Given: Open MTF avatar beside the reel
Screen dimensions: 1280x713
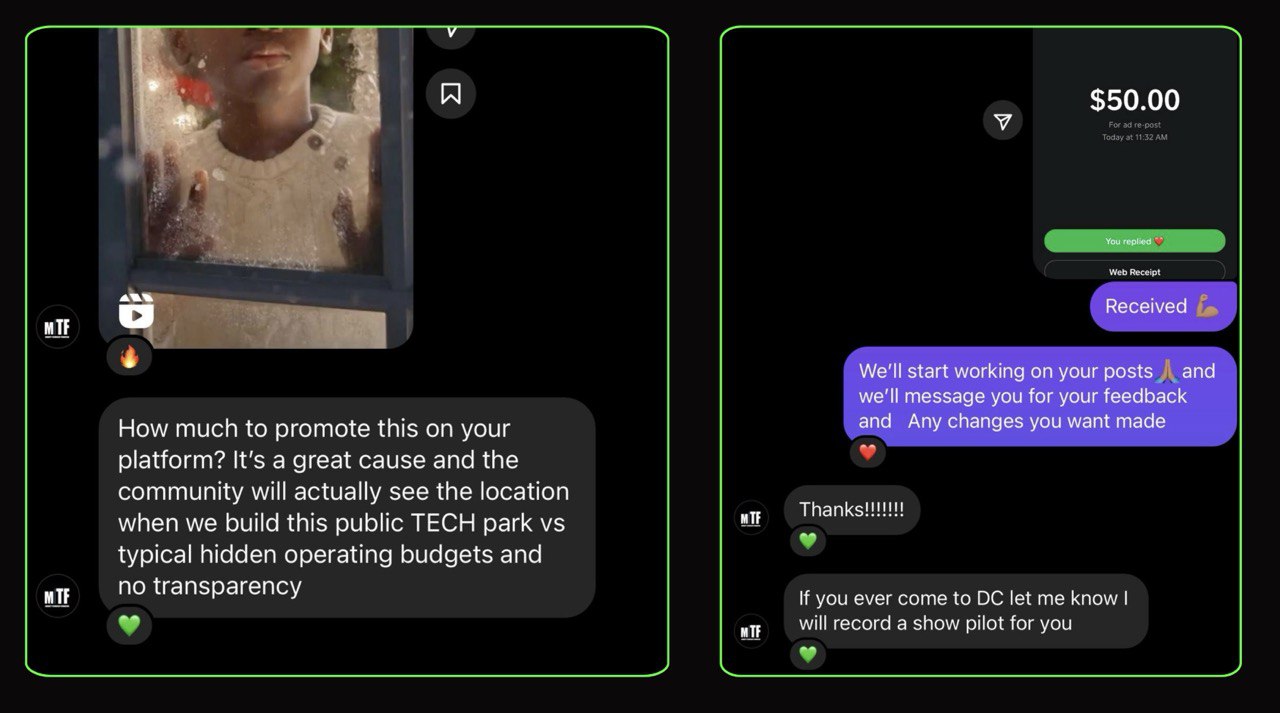Looking at the screenshot, I should point(58,326).
